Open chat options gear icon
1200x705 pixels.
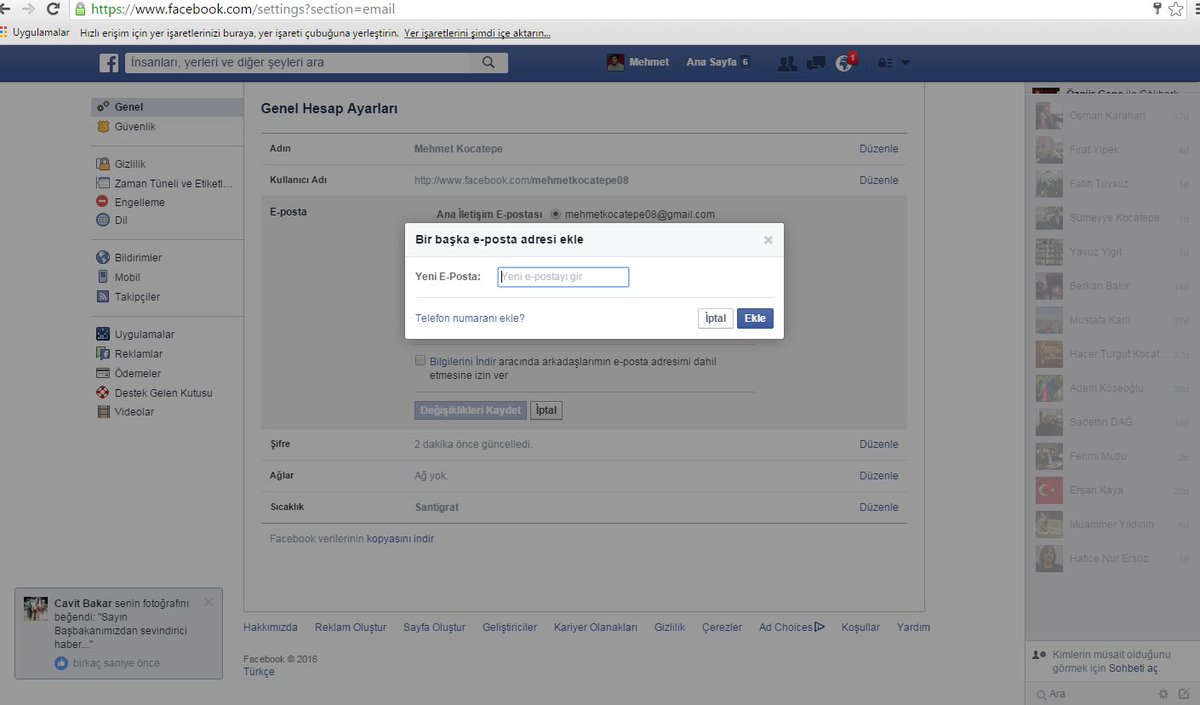click(x=1163, y=694)
